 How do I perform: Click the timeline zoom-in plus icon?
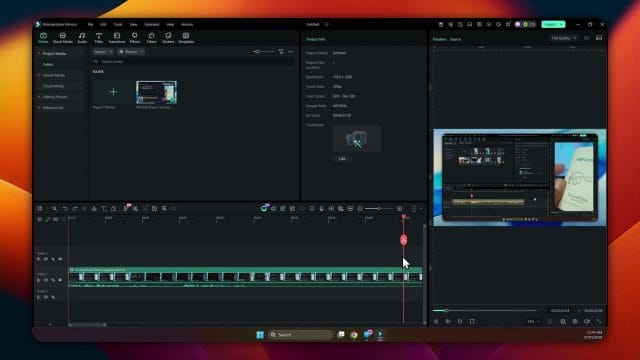(400, 209)
